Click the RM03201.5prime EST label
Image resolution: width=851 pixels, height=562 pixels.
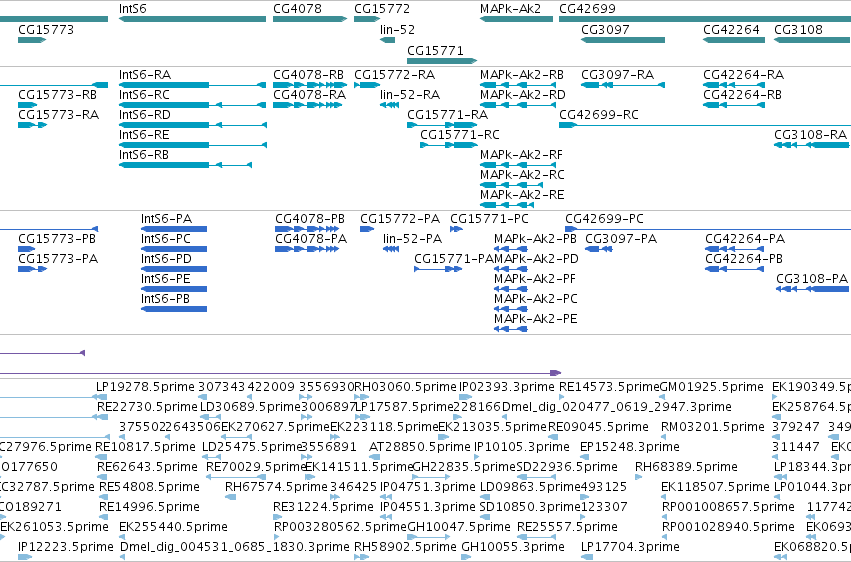click(x=713, y=427)
